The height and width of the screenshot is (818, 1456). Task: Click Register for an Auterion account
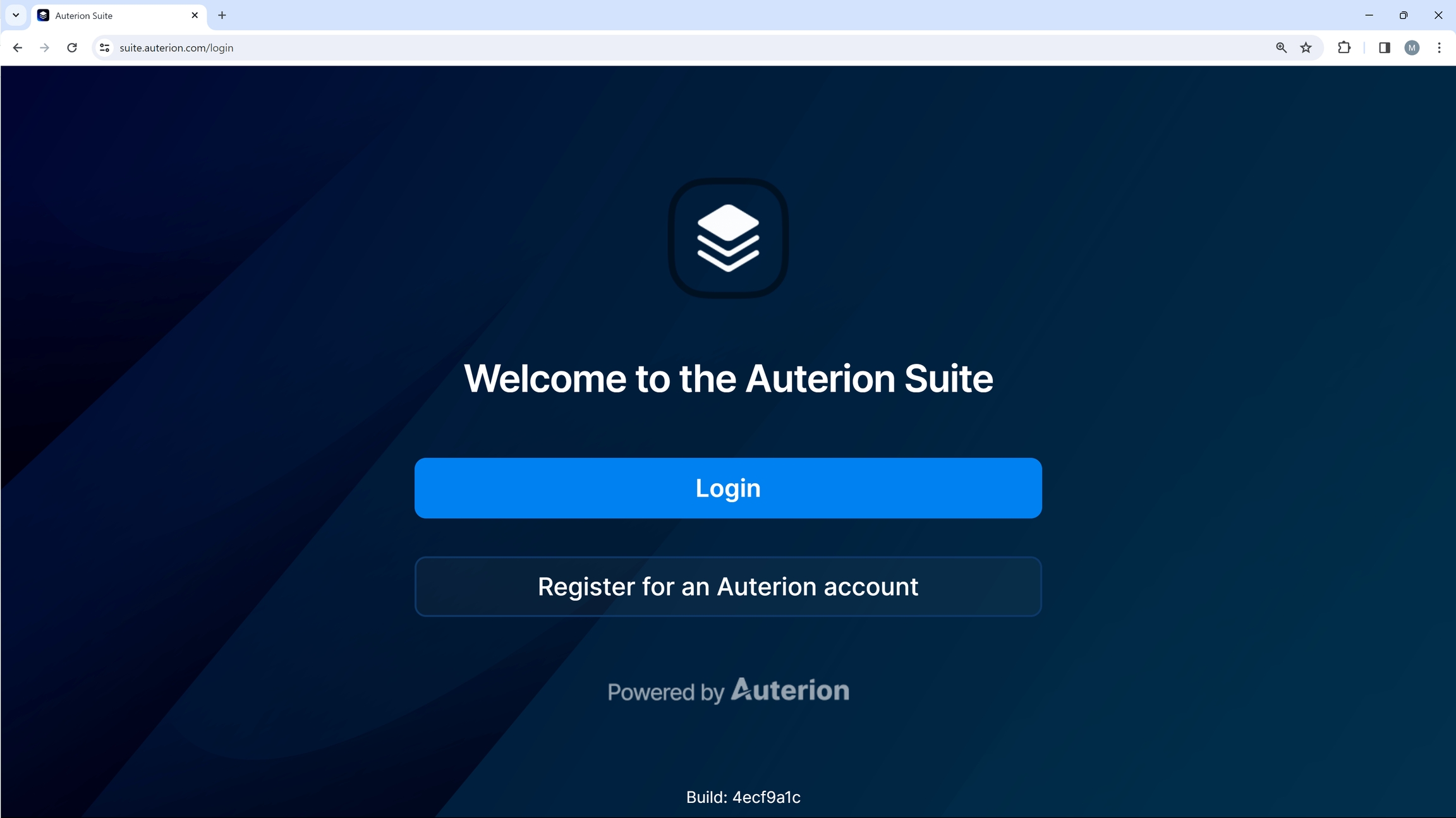(728, 587)
